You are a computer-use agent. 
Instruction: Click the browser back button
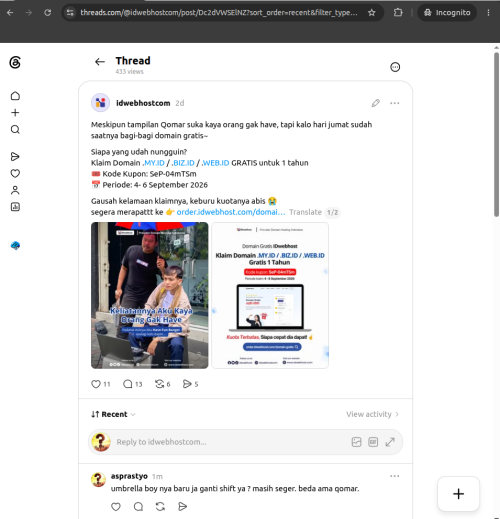click(10, 13)
